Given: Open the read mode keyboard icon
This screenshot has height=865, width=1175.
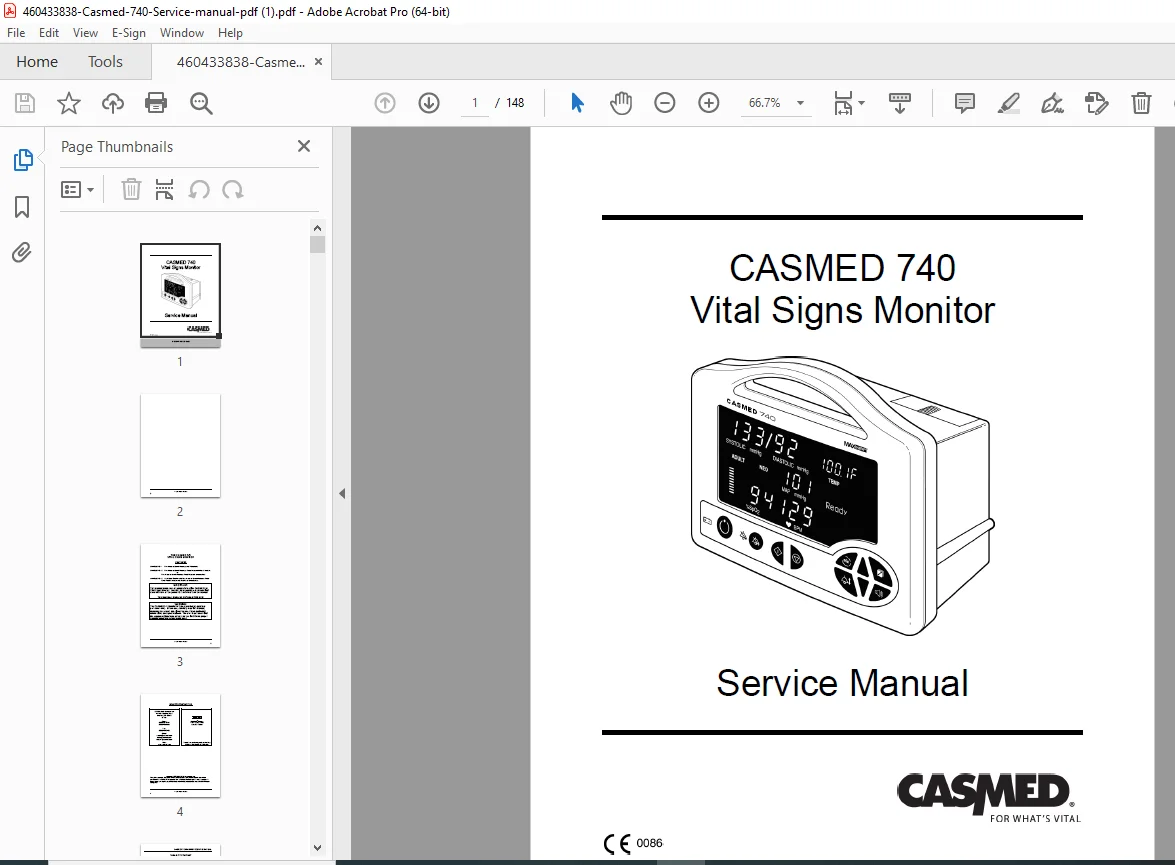Looking at the screenshot, I should click(x=899, y=103).
